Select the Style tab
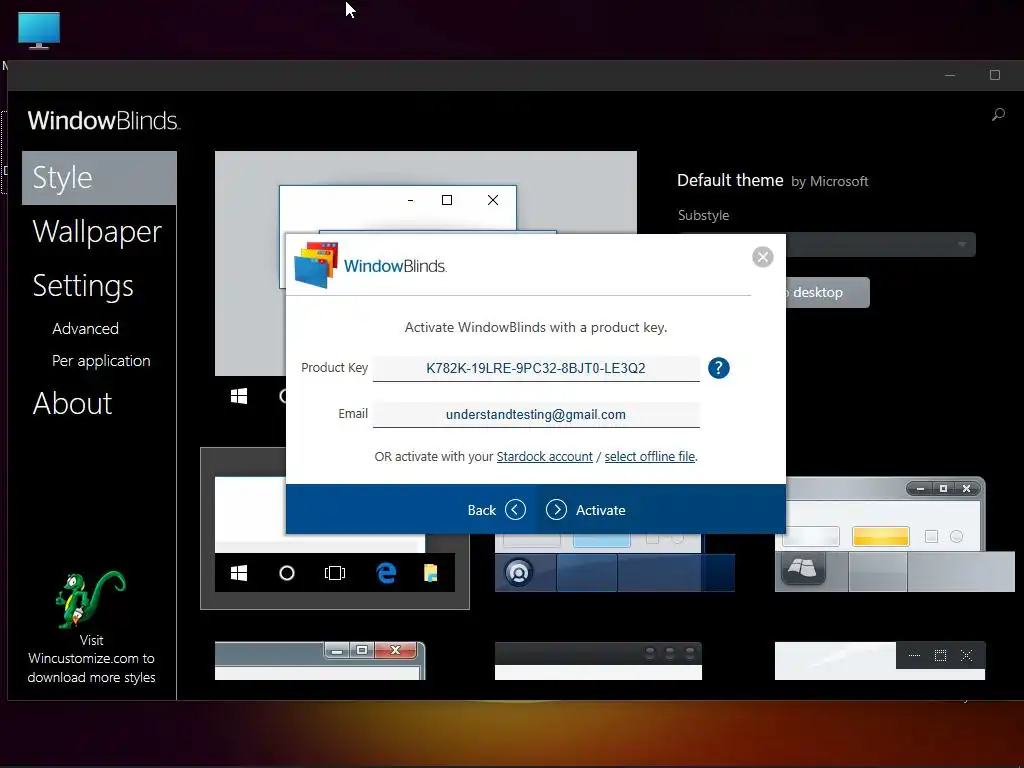The width and height of the screenshot is (1024, 768). 99,178
